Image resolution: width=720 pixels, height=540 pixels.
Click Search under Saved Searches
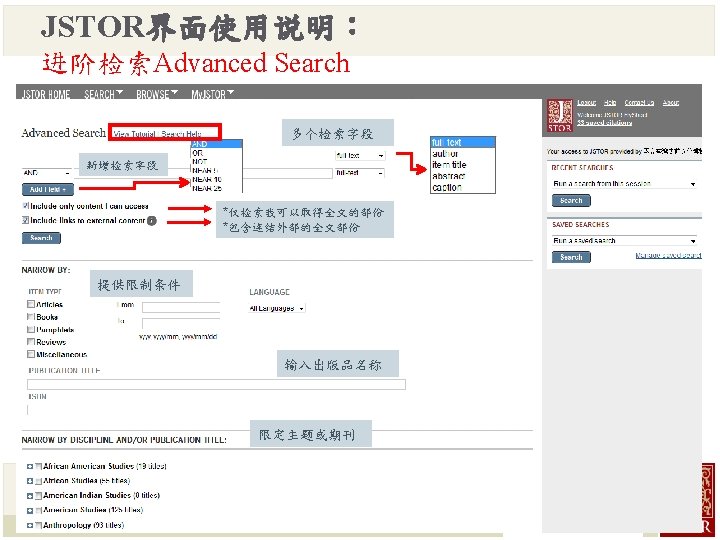pos(571,258)
